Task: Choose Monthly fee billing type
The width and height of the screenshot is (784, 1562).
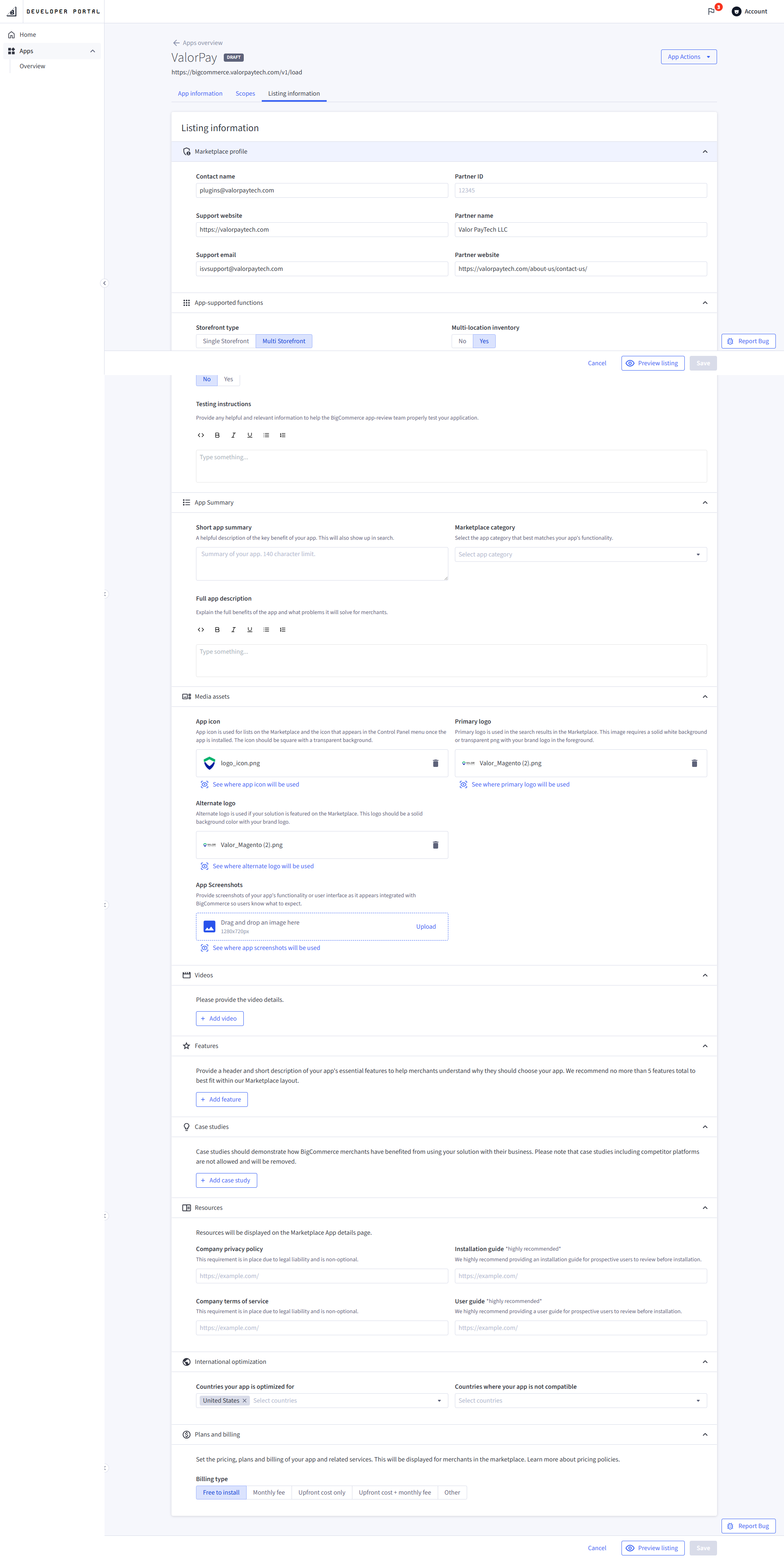Action: coord(269,1493)
